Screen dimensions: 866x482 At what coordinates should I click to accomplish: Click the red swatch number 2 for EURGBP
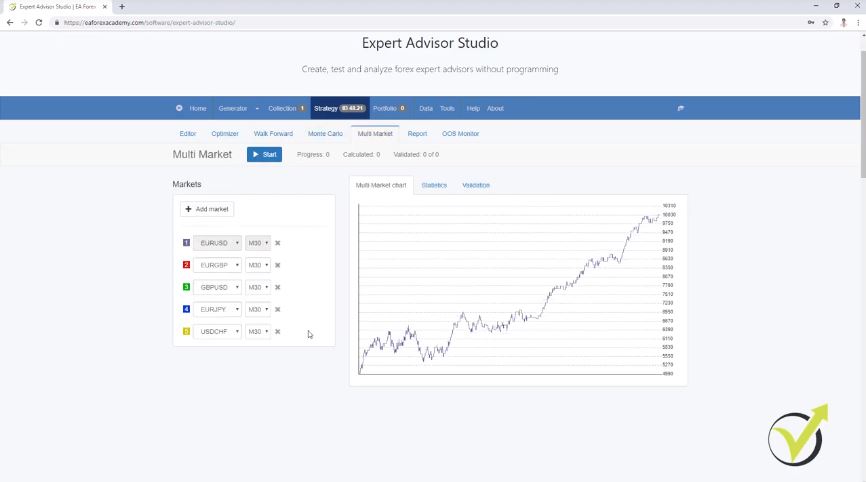click(x=186, y=264)
